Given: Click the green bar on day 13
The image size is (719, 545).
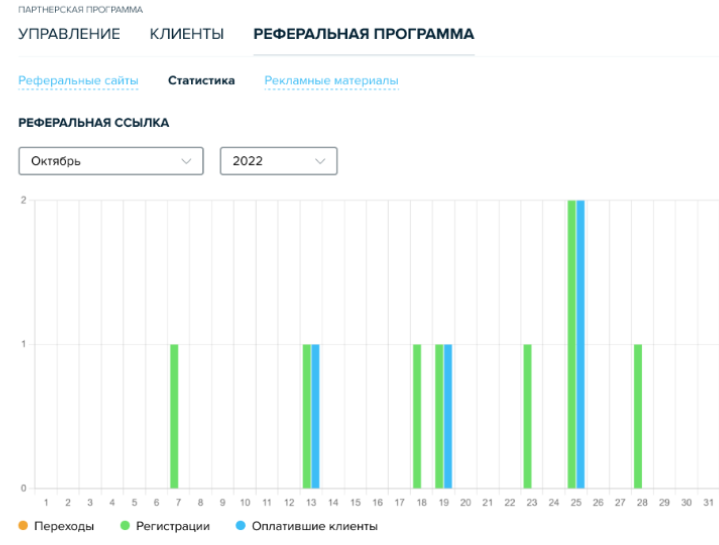Looking at the screenshot, I should tap(307, 416).
